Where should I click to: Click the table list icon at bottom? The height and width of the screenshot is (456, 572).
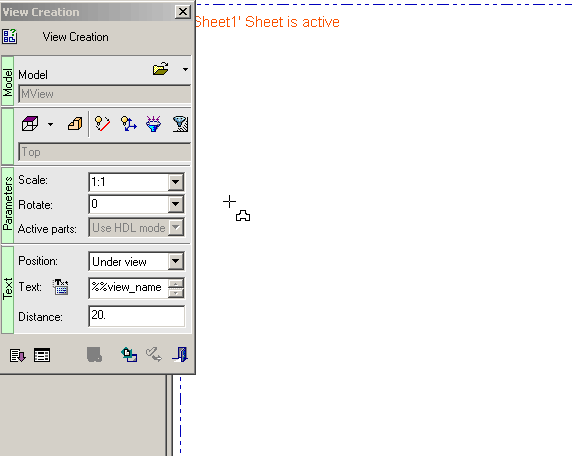click(x=42, y=355)
